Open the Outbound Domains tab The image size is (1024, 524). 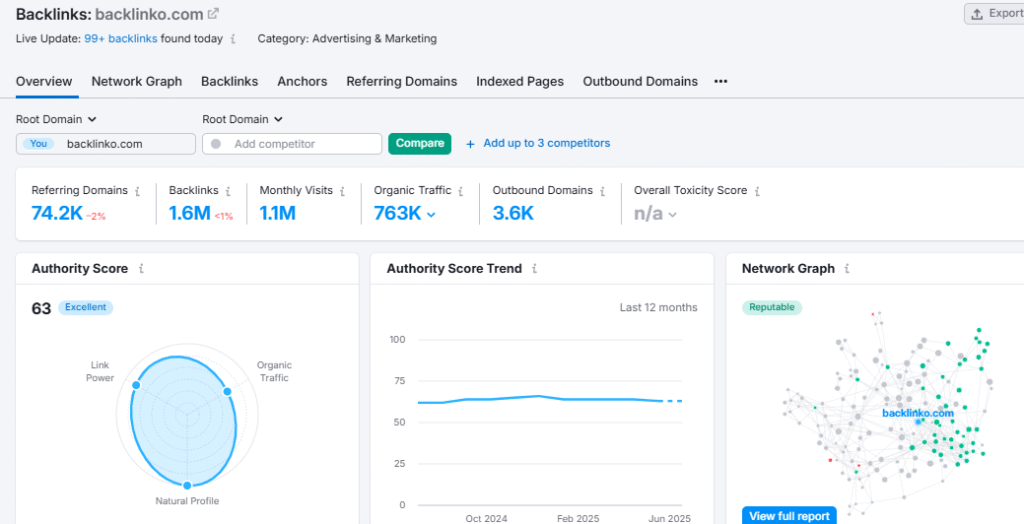coord(640,82)
